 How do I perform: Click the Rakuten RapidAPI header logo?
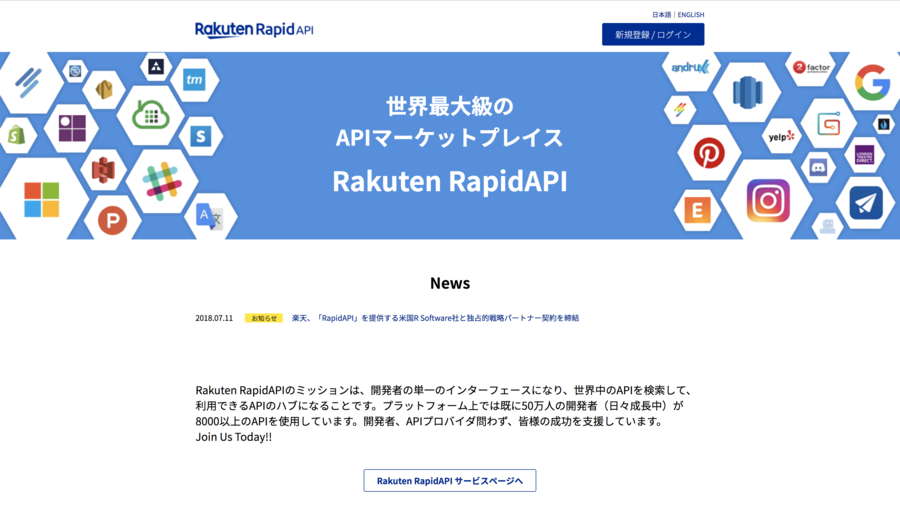(x=254, y=30)
